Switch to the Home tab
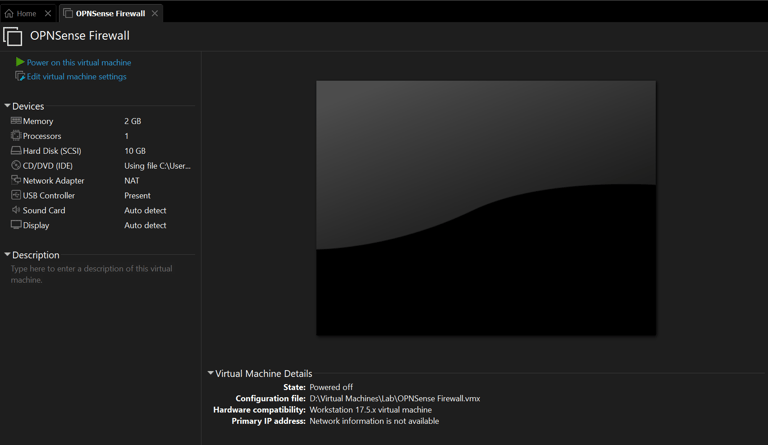This screenshot has height=445, width=768. (26, 14)
